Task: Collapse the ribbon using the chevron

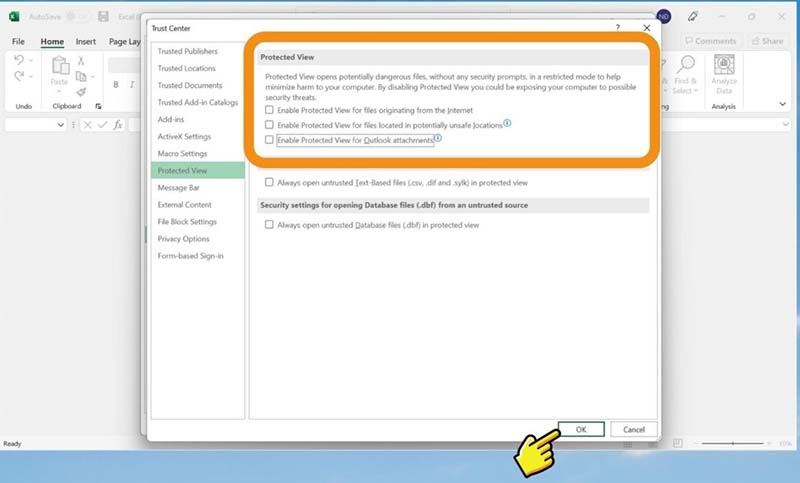Action: (782, 104)
